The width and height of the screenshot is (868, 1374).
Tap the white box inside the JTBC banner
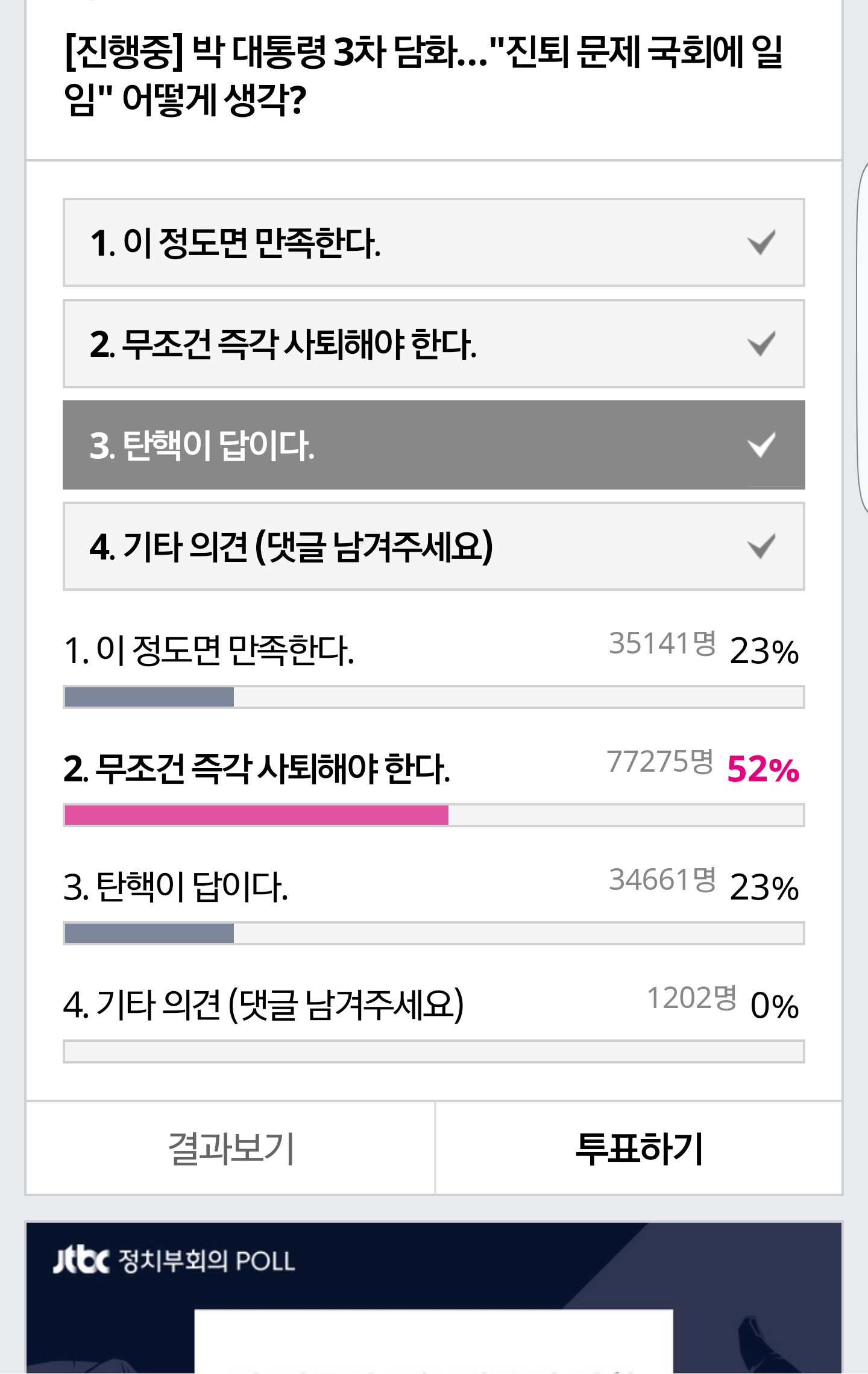[x=433, y=1341]
